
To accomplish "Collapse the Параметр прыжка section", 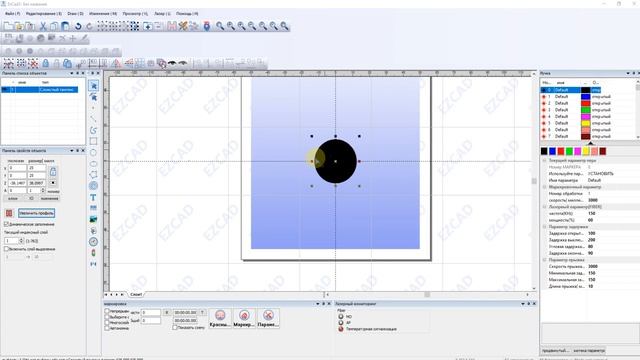I will point(544,260).
